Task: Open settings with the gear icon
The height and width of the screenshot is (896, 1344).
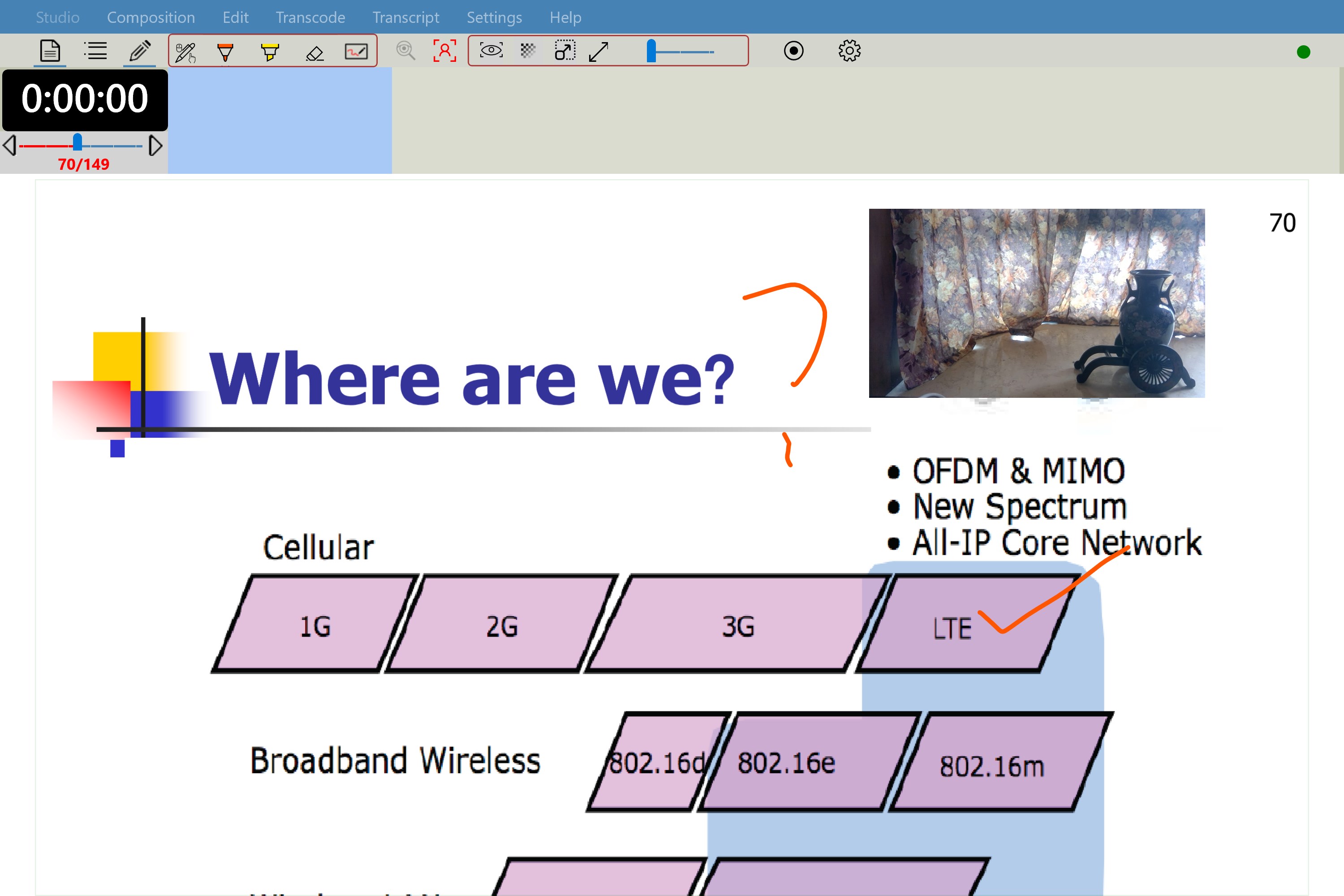Action: [x=849, y=51]
